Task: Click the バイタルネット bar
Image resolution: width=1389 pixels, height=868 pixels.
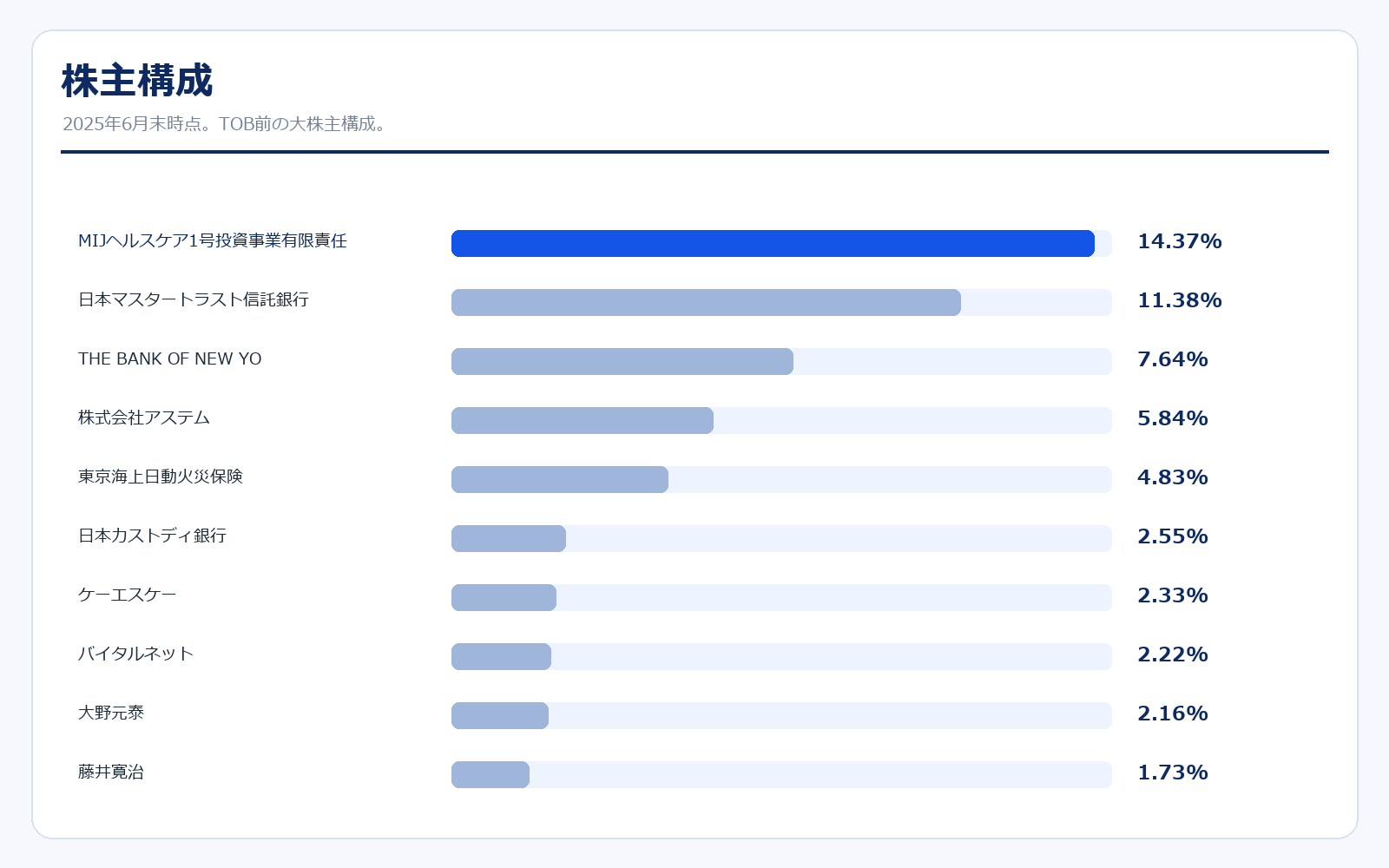Action: pos(501,657)
